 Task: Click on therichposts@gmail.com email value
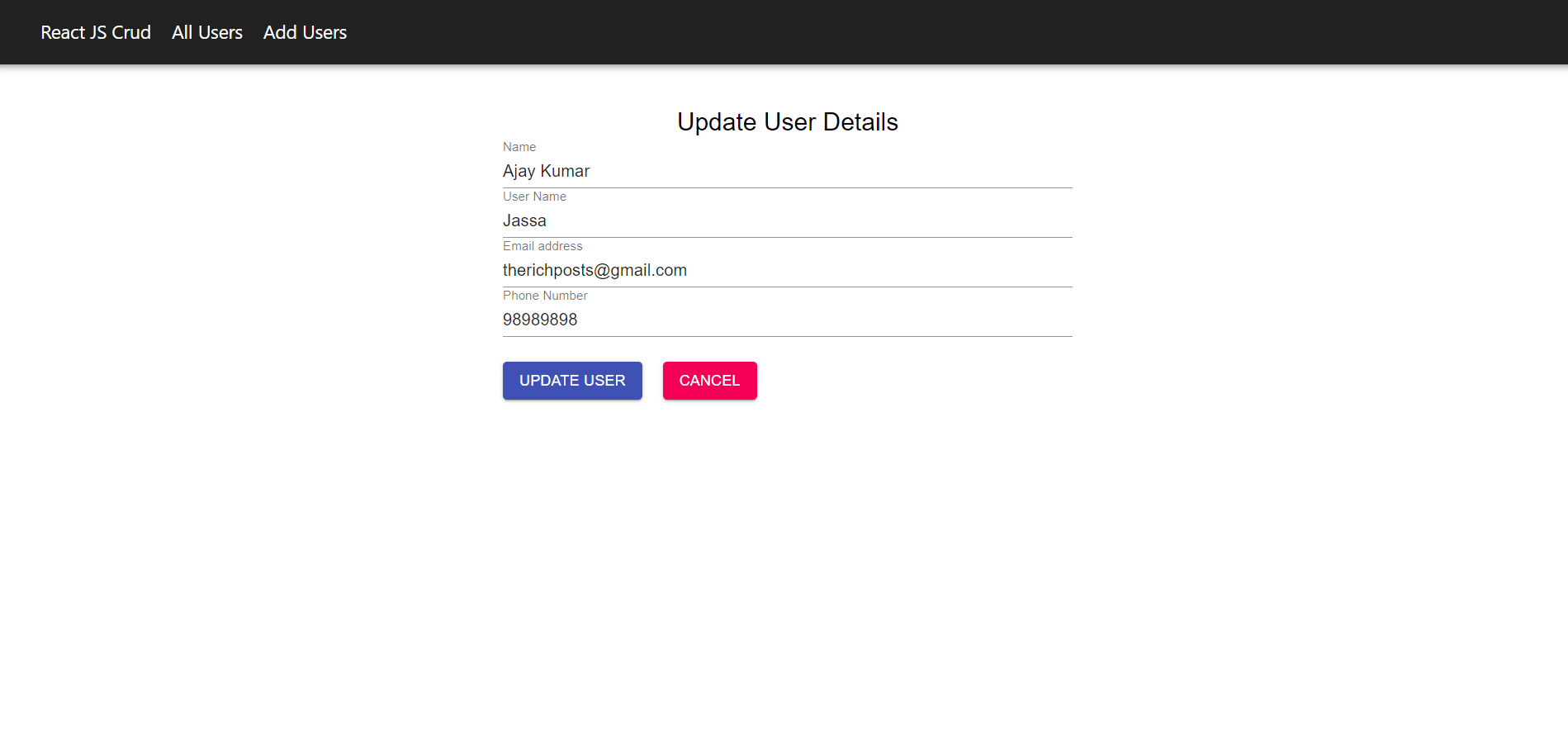595,270
